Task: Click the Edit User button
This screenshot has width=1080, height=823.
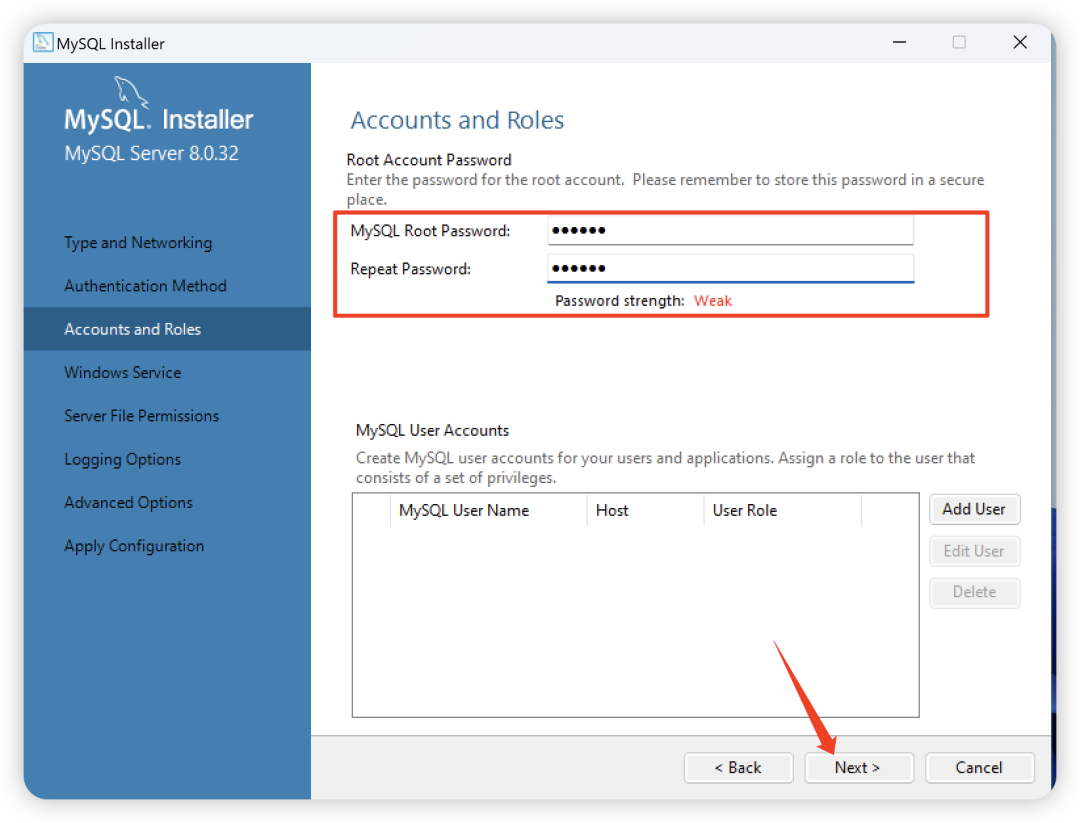Action: 974,551
